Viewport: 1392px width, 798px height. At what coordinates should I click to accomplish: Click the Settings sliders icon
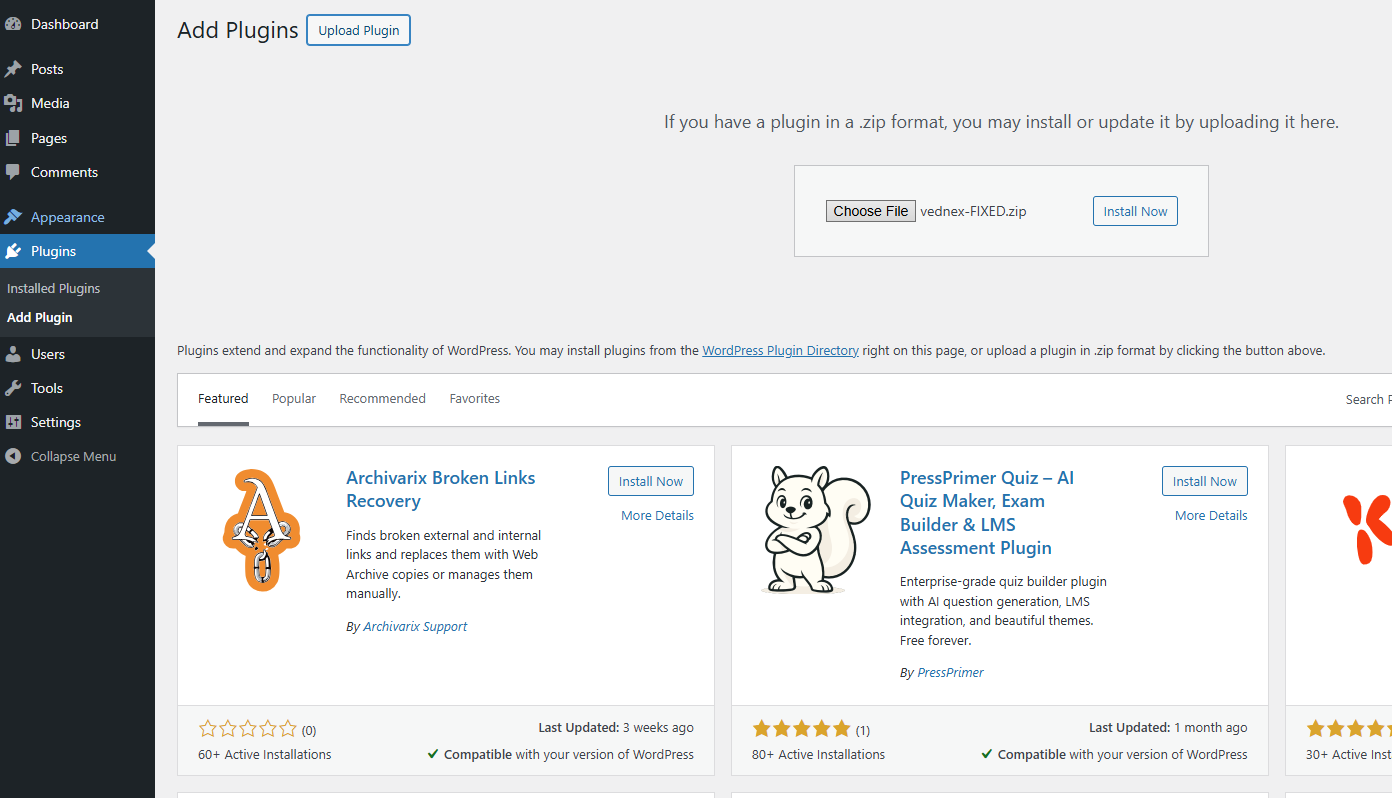[x=13, y=422]
